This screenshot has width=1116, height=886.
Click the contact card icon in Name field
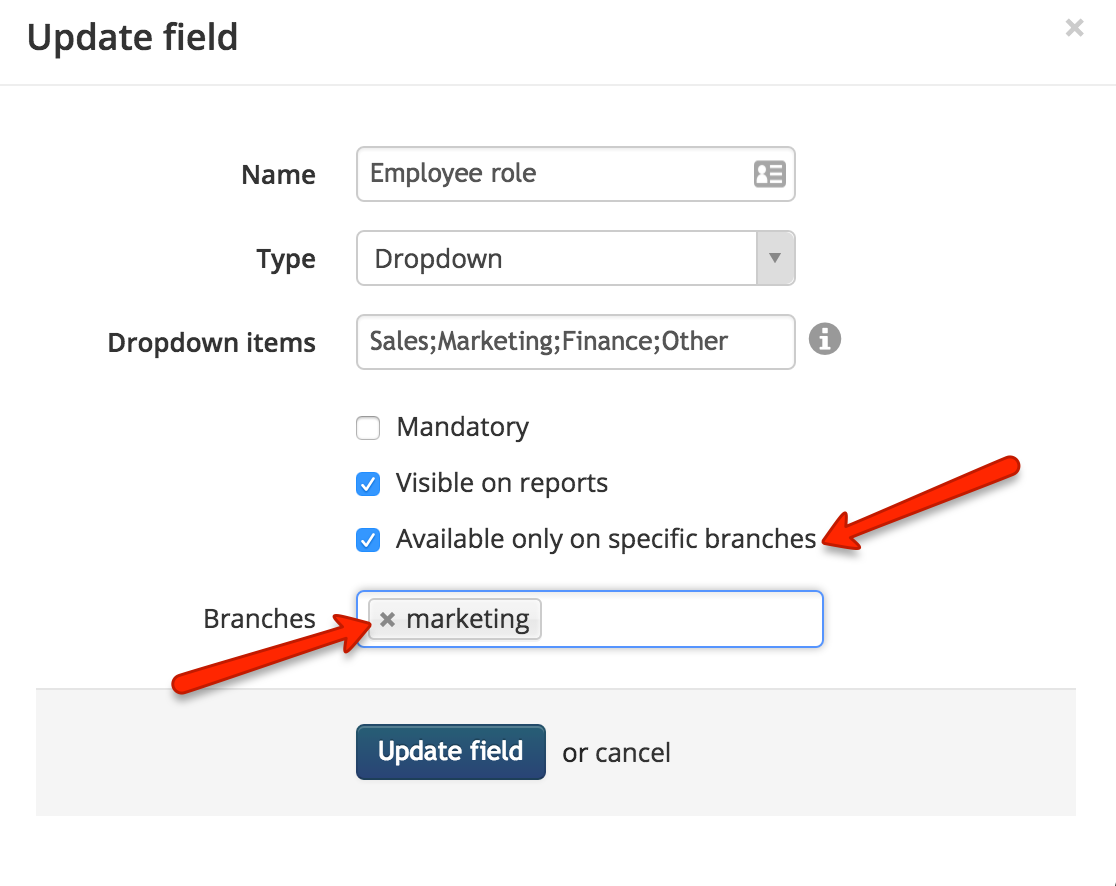pyautogui.click(x=769, y=174)
